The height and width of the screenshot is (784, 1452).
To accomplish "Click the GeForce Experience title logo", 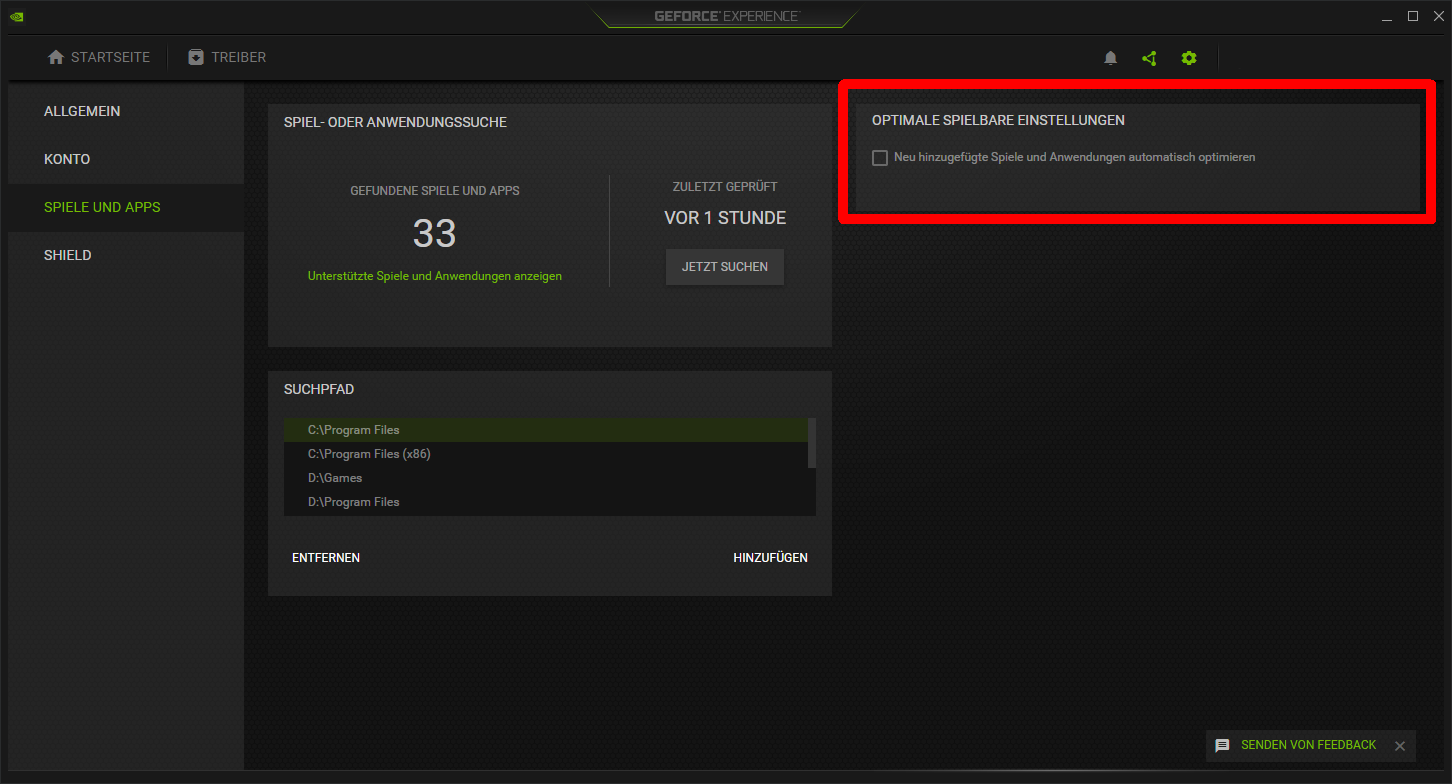I will (726, 16).
